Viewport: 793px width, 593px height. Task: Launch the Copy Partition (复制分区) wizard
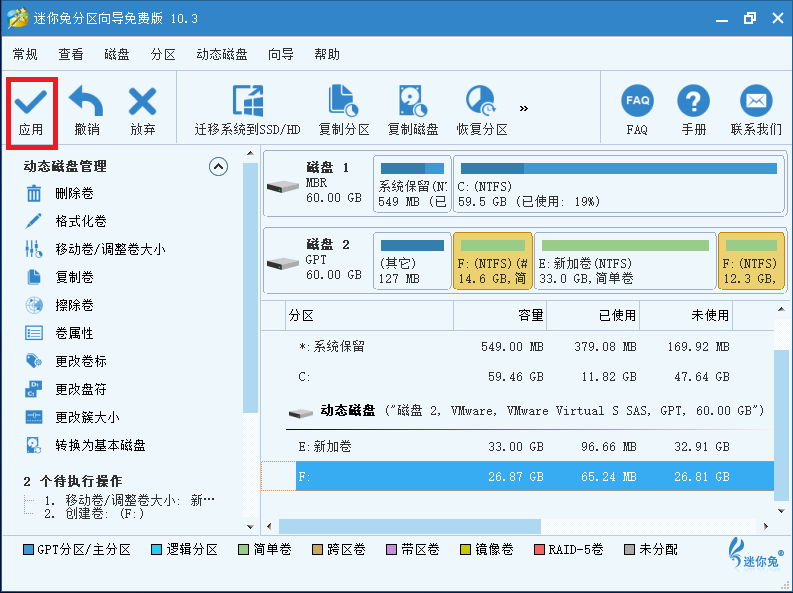344,111
